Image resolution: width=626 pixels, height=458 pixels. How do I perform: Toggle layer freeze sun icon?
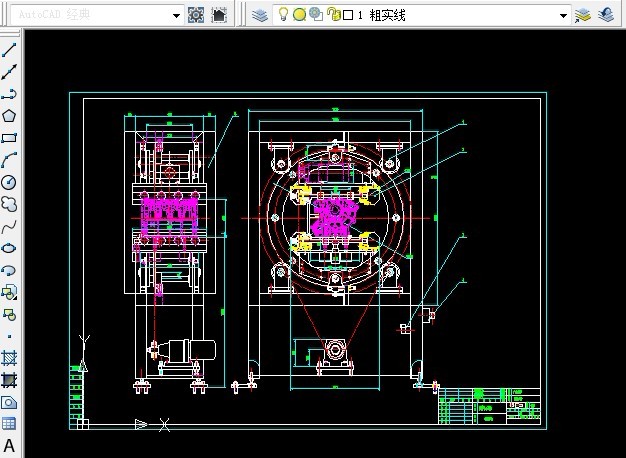tap(300, 15)
